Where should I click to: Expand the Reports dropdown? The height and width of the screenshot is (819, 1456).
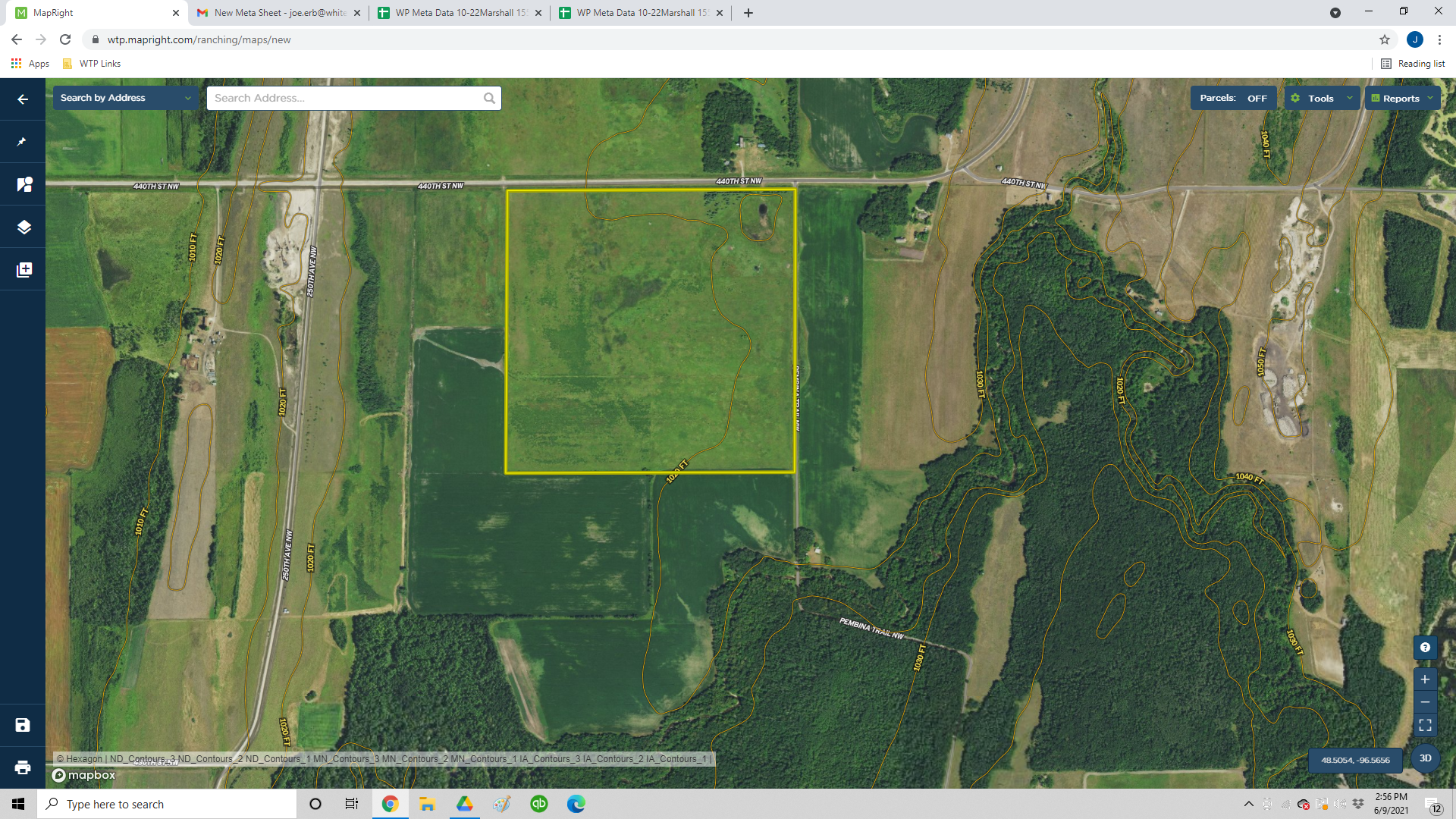click(x=1402, y=98)
